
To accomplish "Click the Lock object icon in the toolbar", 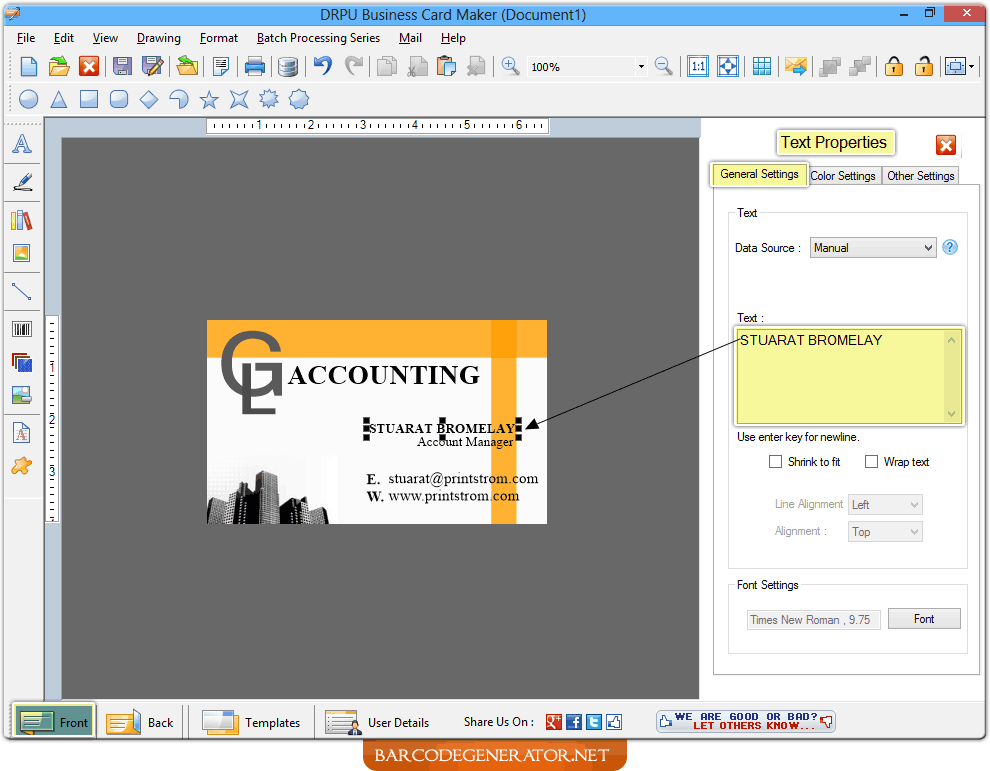I will [x=893, y=66].
